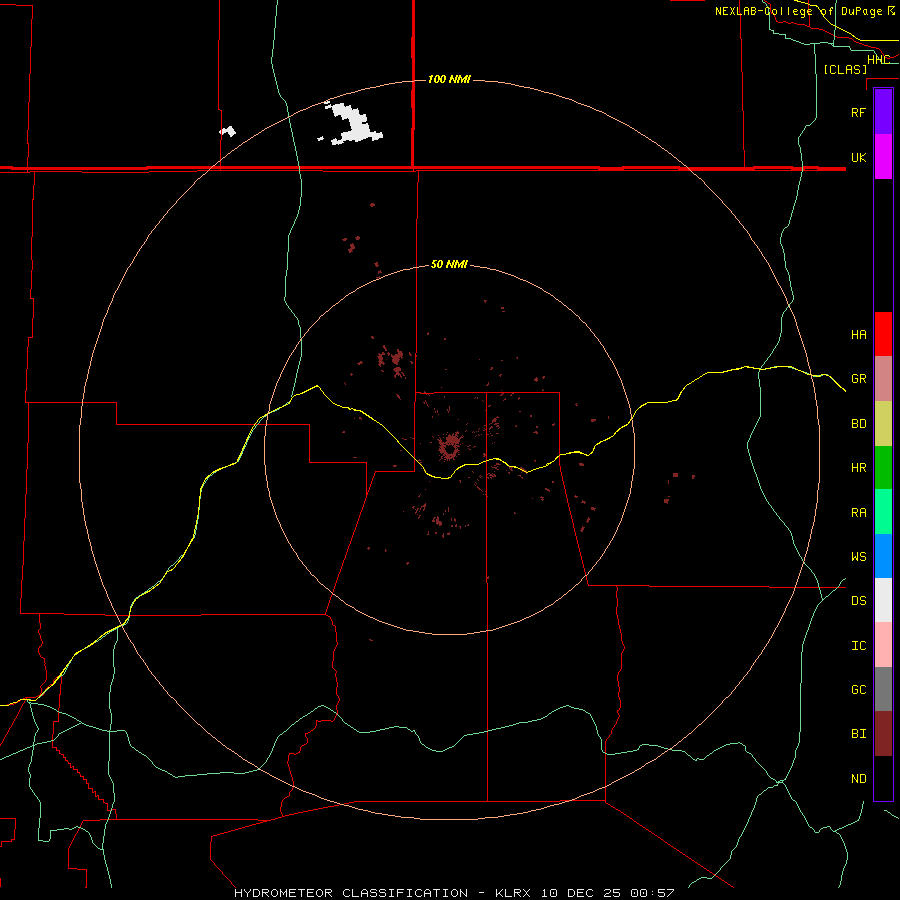Viewport: 900px width, 900px height.
Task: Click the GR legend label
Action: tap(858, 379)
